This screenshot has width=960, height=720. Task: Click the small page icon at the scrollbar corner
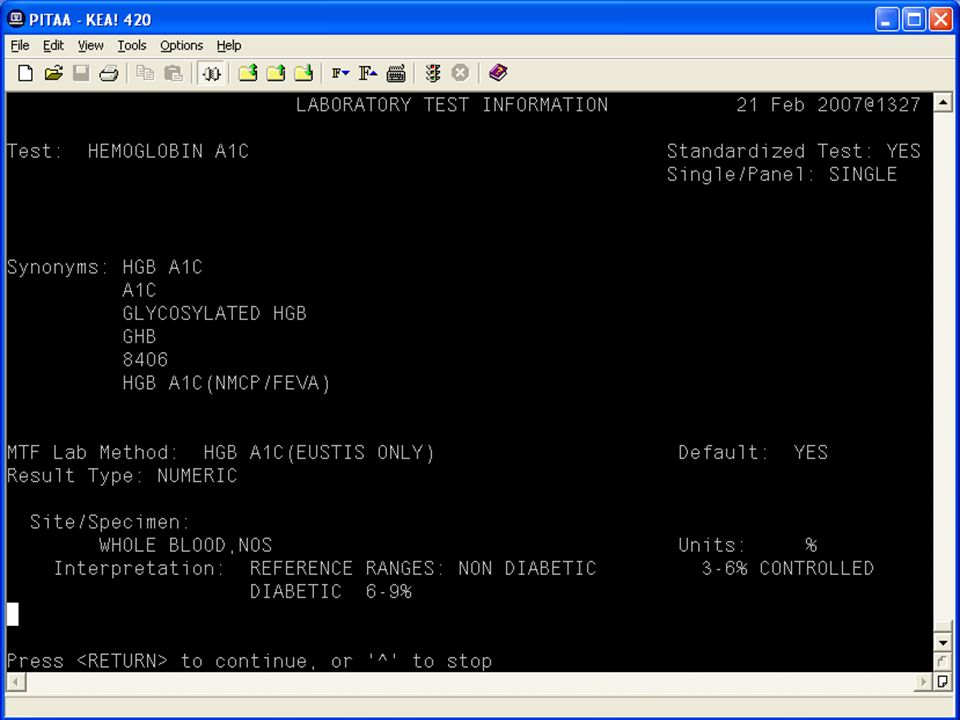pyautogui.click(x=943, y=681)
